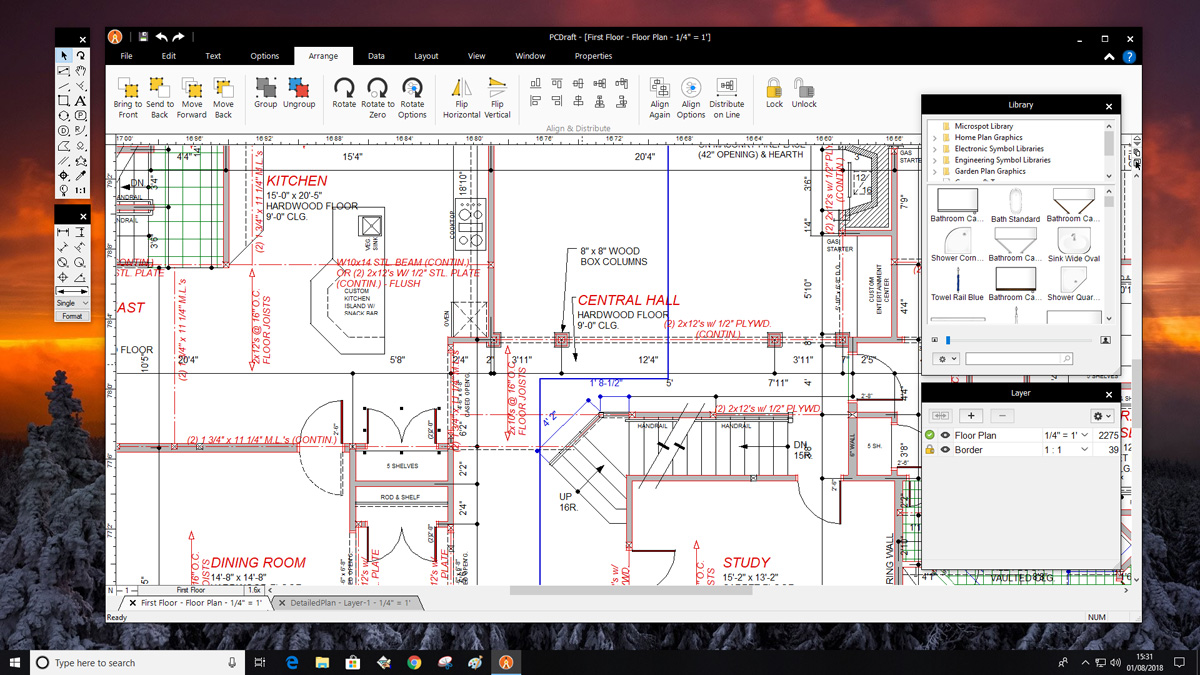The width and height of the screenshot is (1200, 675).
Task: Toggle the padlock on the Border layer
Action: tap(930, 450)
